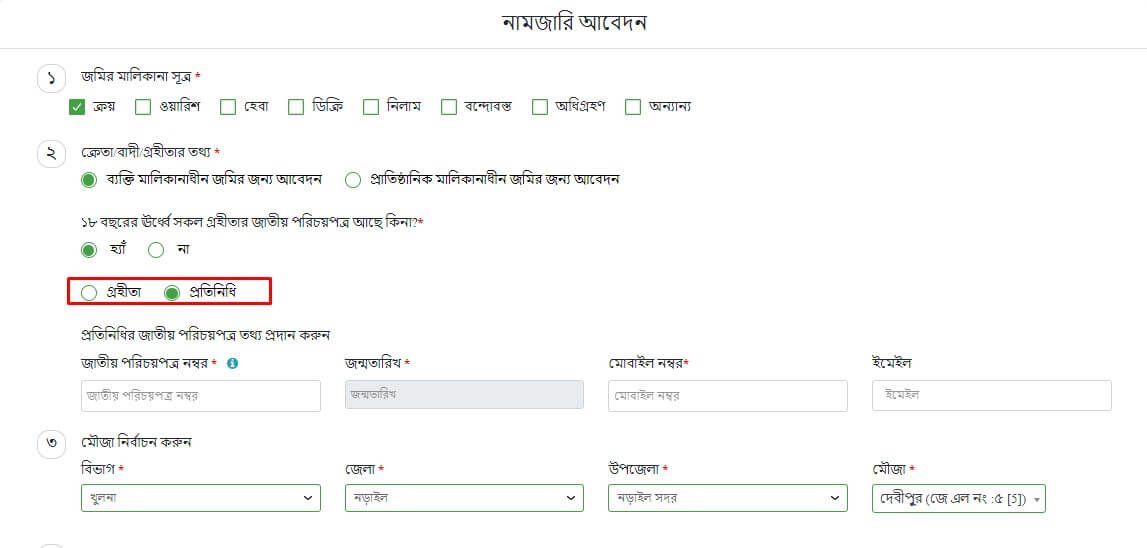The height and width of the screenshot is (548, 1147).
Task: Uncheck the ক্রয় checkbox
Action: 77,107
